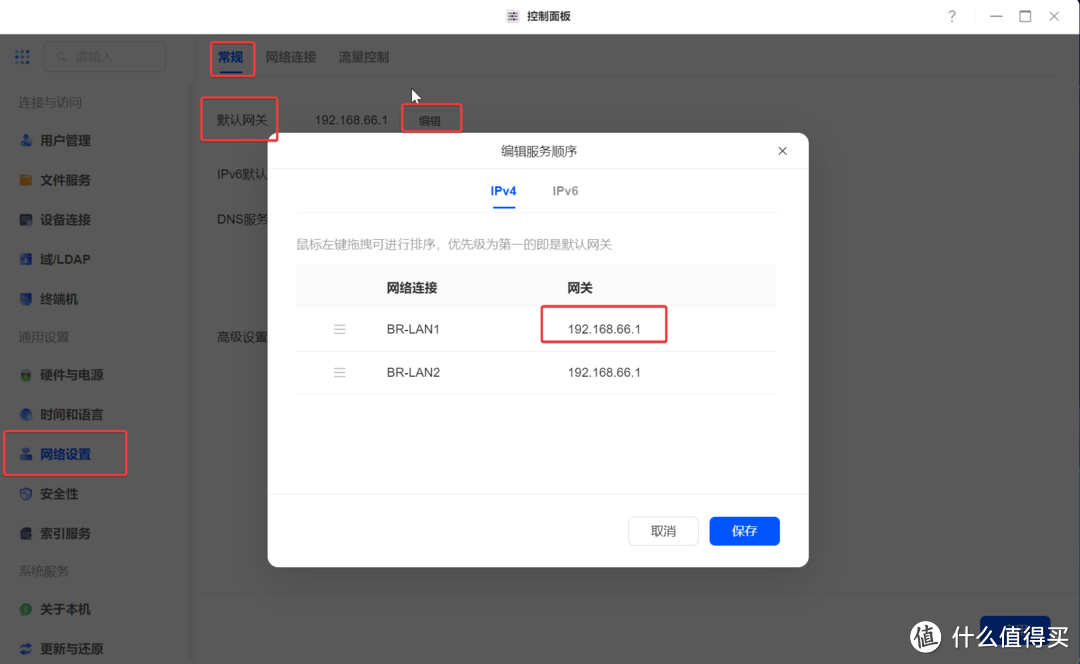Select the IPv4 tab in the dialog

pyautogui.click(x=503, y=191)
